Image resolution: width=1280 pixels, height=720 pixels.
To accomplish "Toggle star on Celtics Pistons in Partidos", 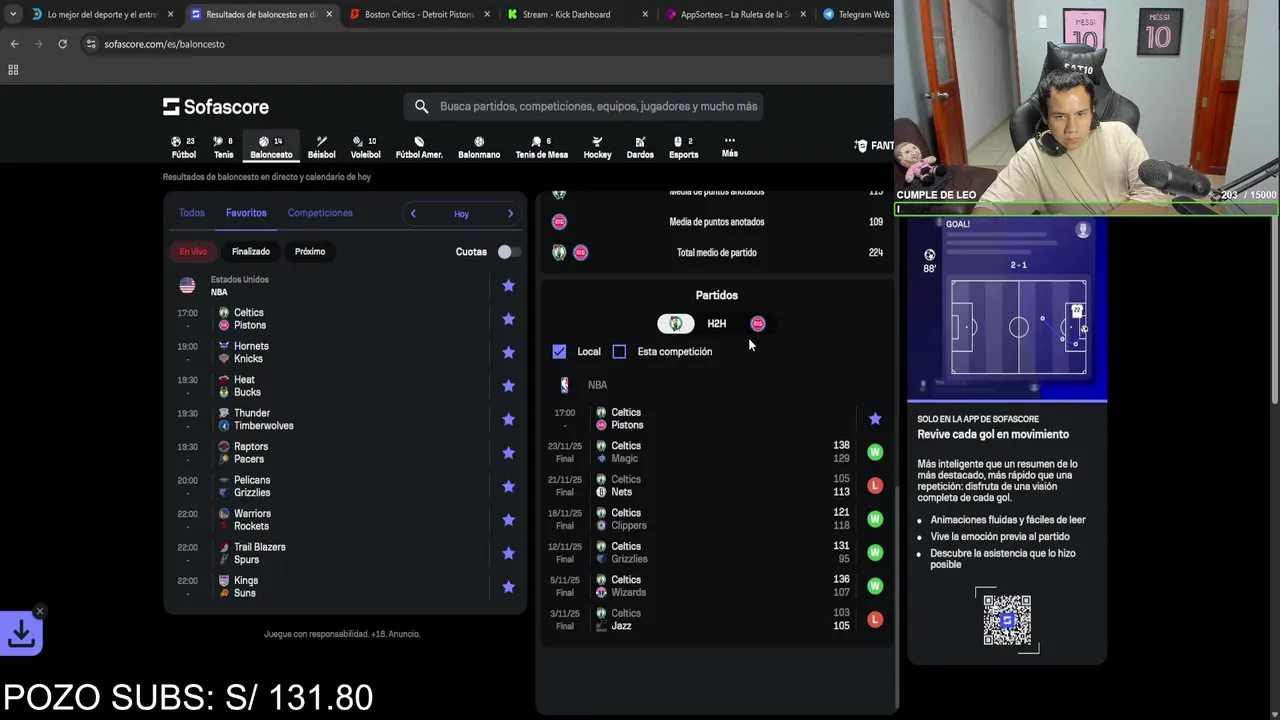I will [x=875, y=419].
